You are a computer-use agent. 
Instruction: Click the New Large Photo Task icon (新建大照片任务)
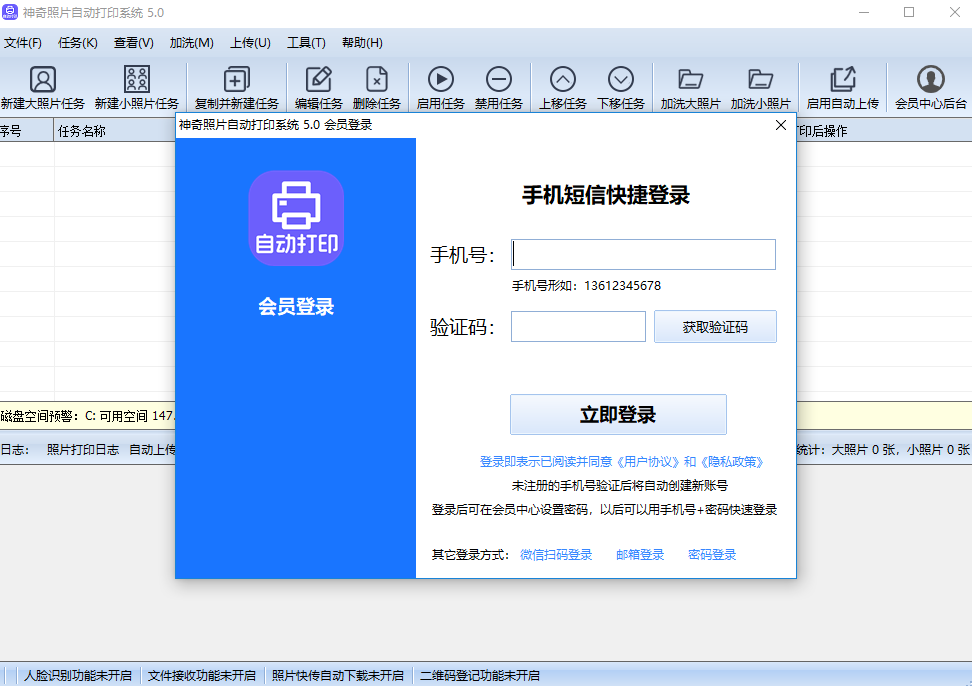(43, 80)
